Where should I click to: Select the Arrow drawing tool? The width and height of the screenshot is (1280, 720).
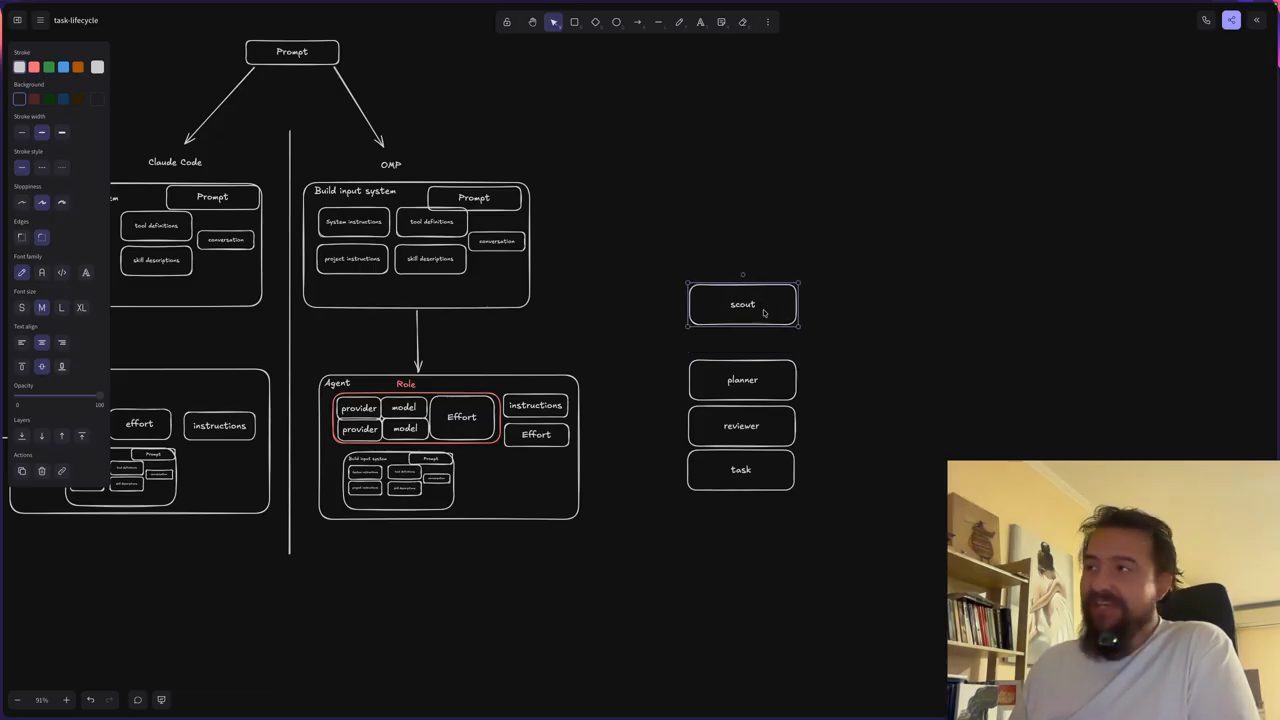tap(637, 22)
